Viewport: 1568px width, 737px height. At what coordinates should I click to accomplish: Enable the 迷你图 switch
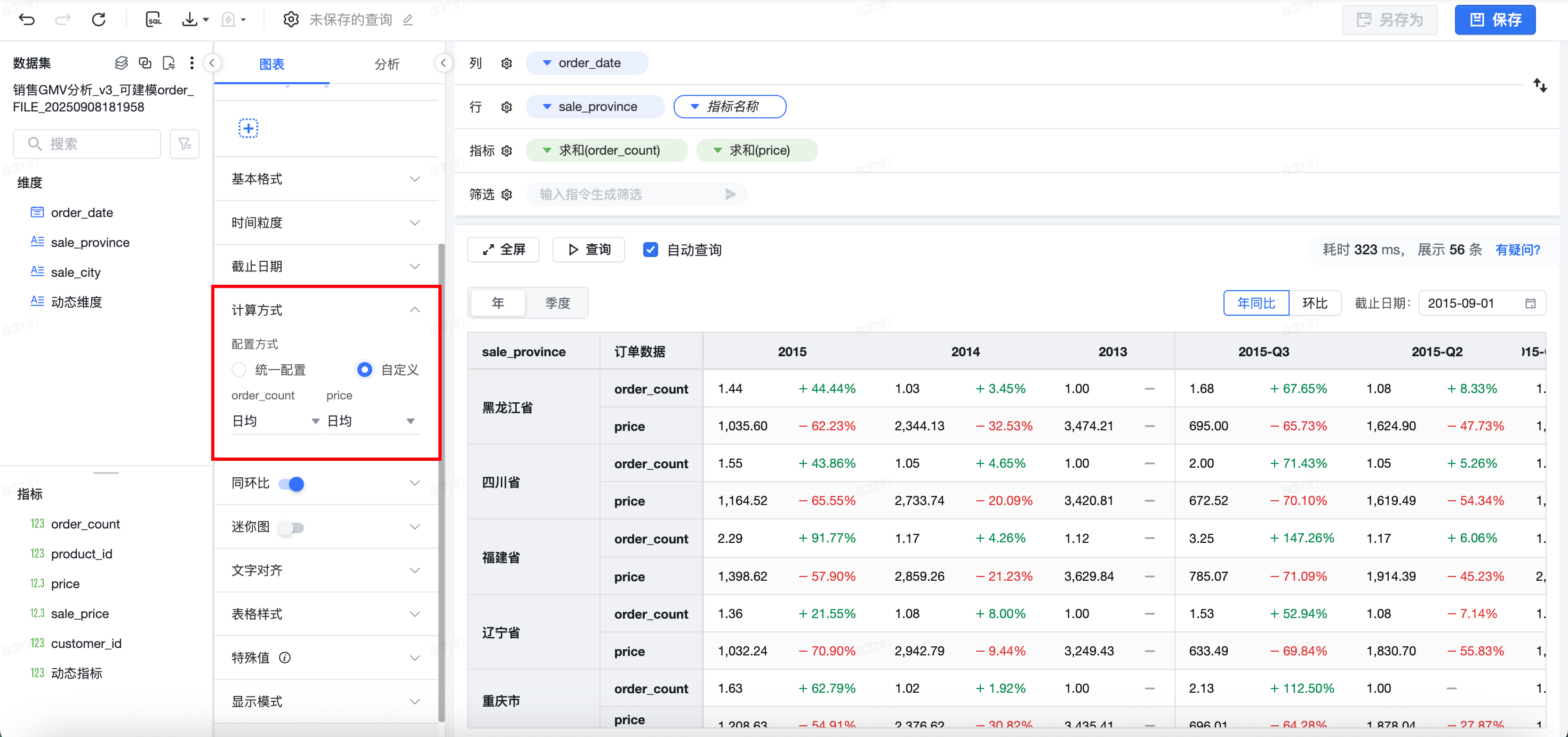(x=292, y=527)
